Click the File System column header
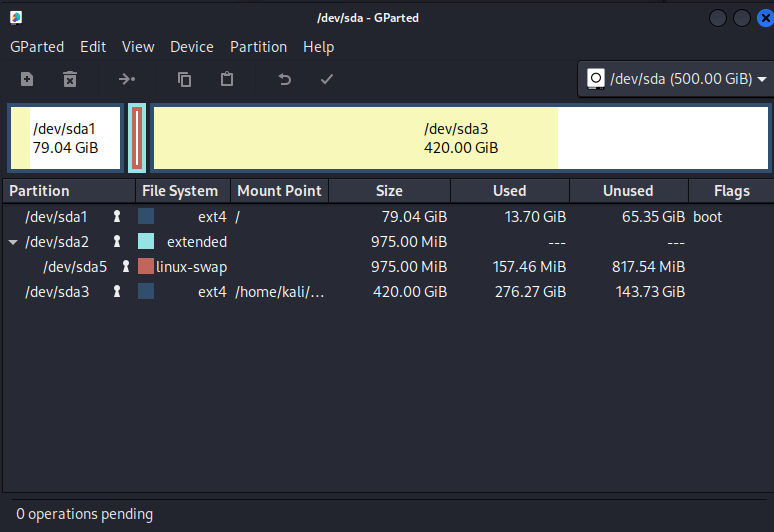Image resolution: width=774 pixels, height=532 pixels. [180, 191]
